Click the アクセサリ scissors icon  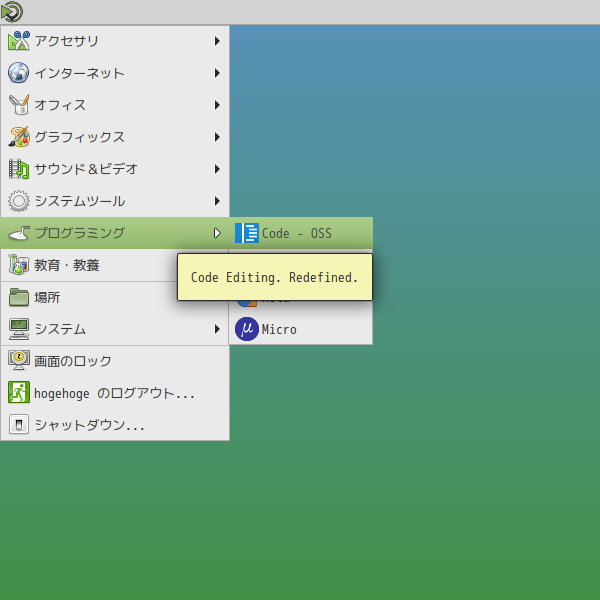(x=19, y=41)
